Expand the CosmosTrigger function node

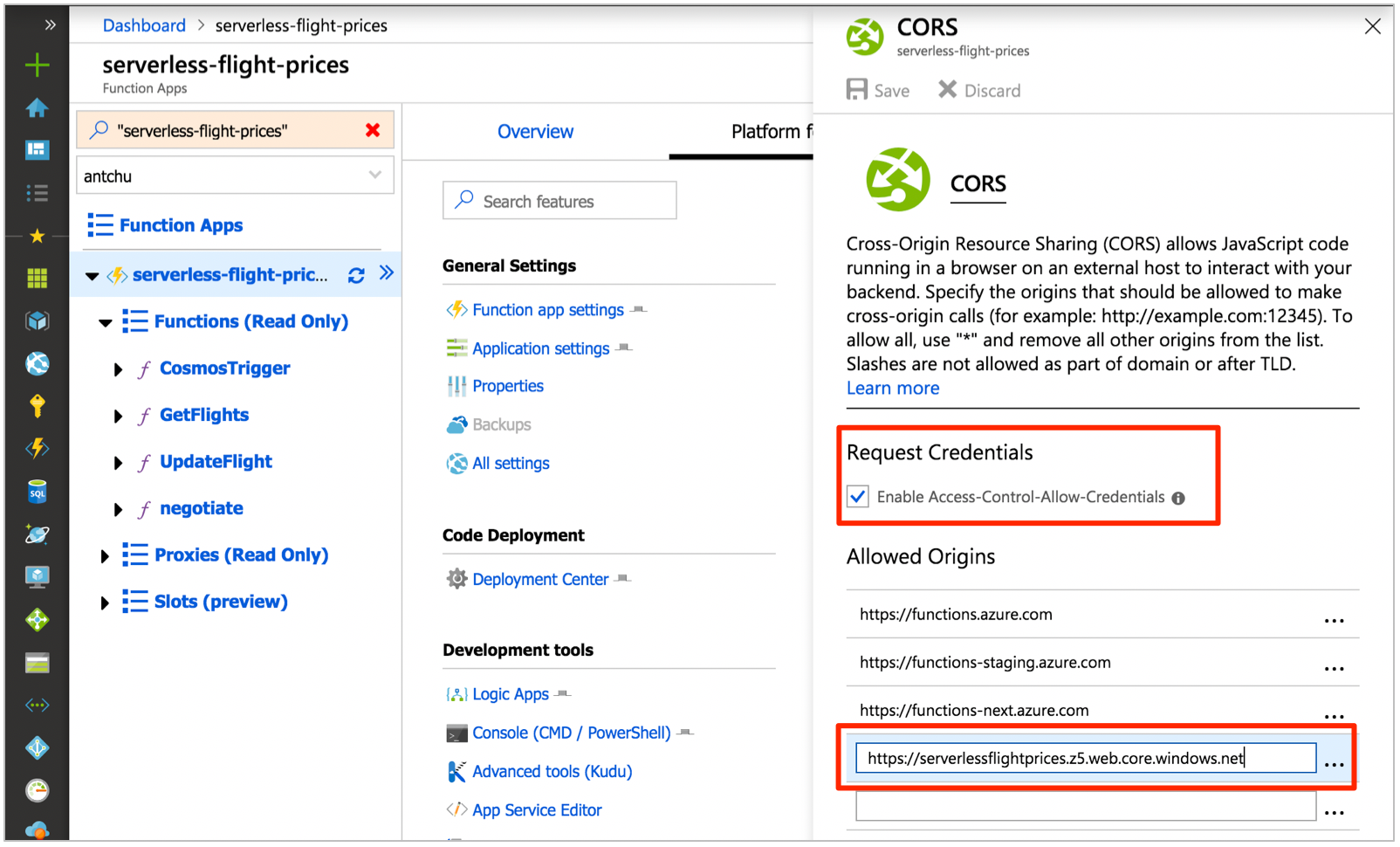tap(119, 368)
